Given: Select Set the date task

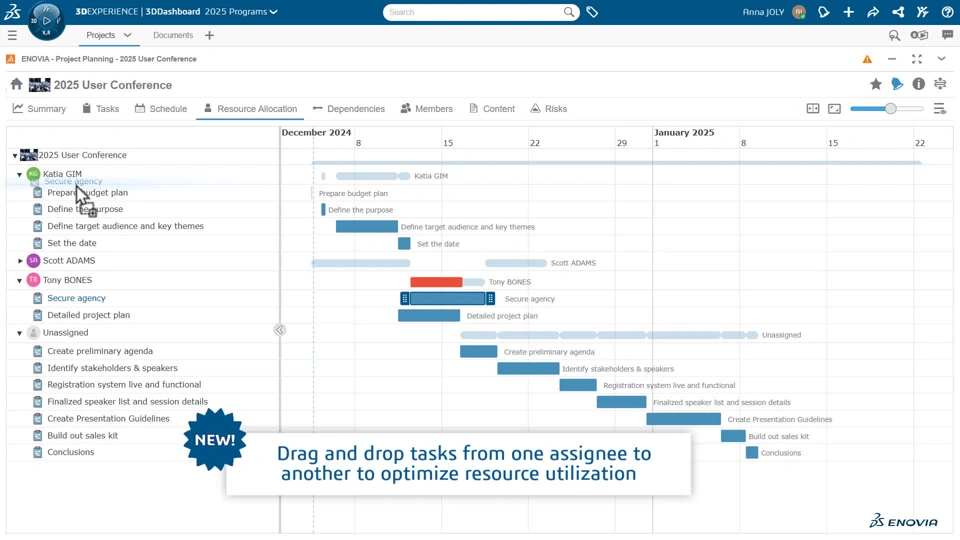Looking at the screenshot, I should 72,243.
